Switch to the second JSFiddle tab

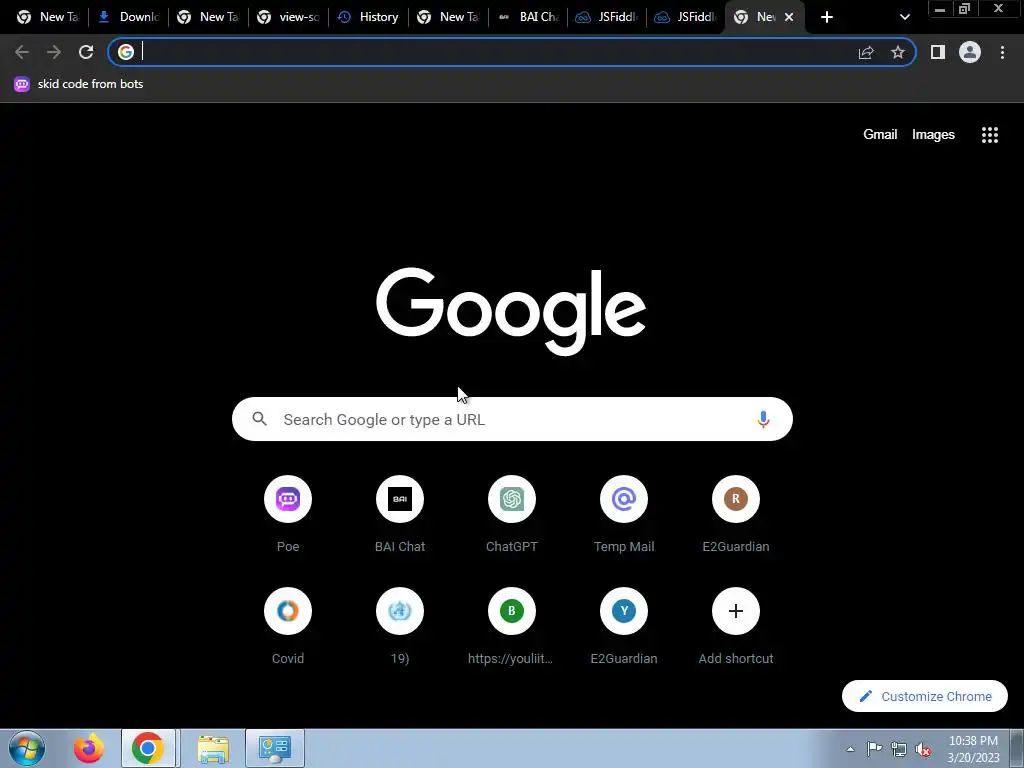(x=687, y=17)
